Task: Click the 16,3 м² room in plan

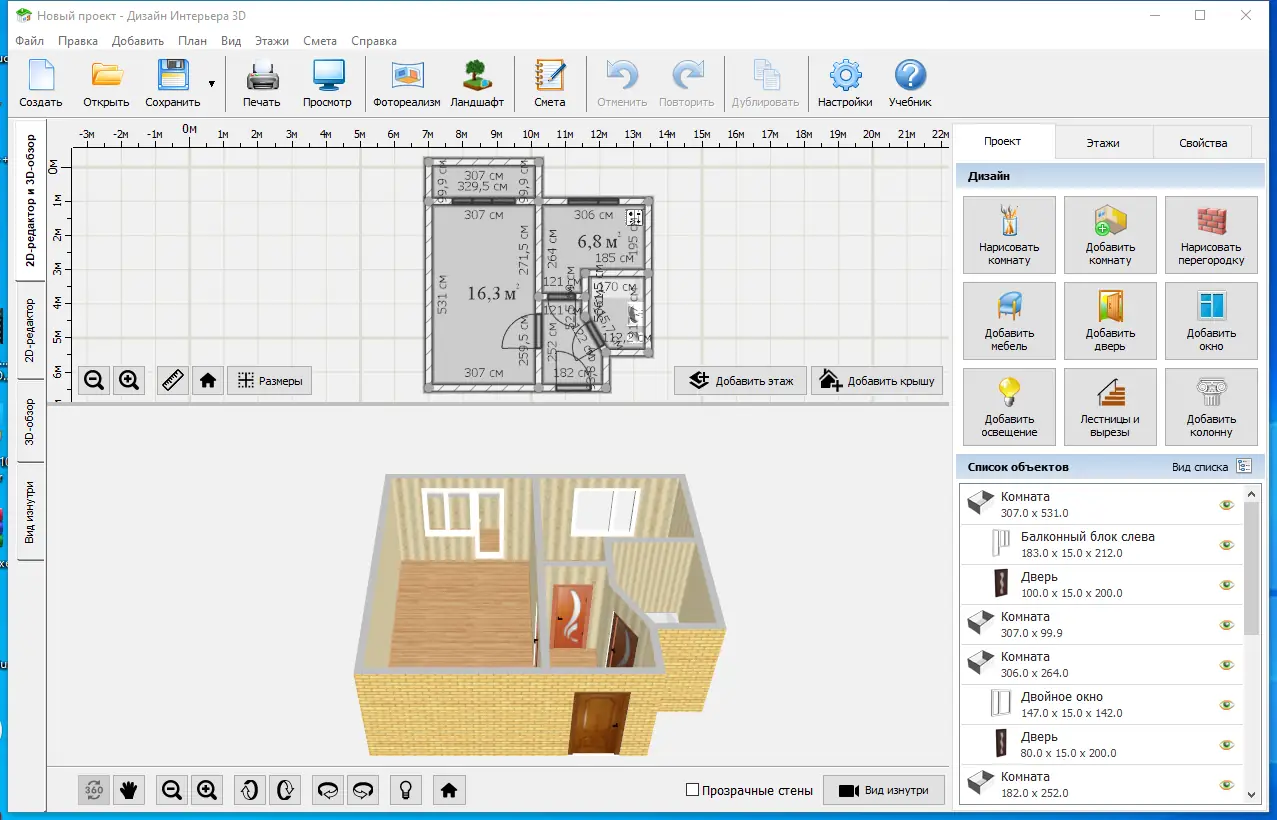Action: tap(483, 294)
